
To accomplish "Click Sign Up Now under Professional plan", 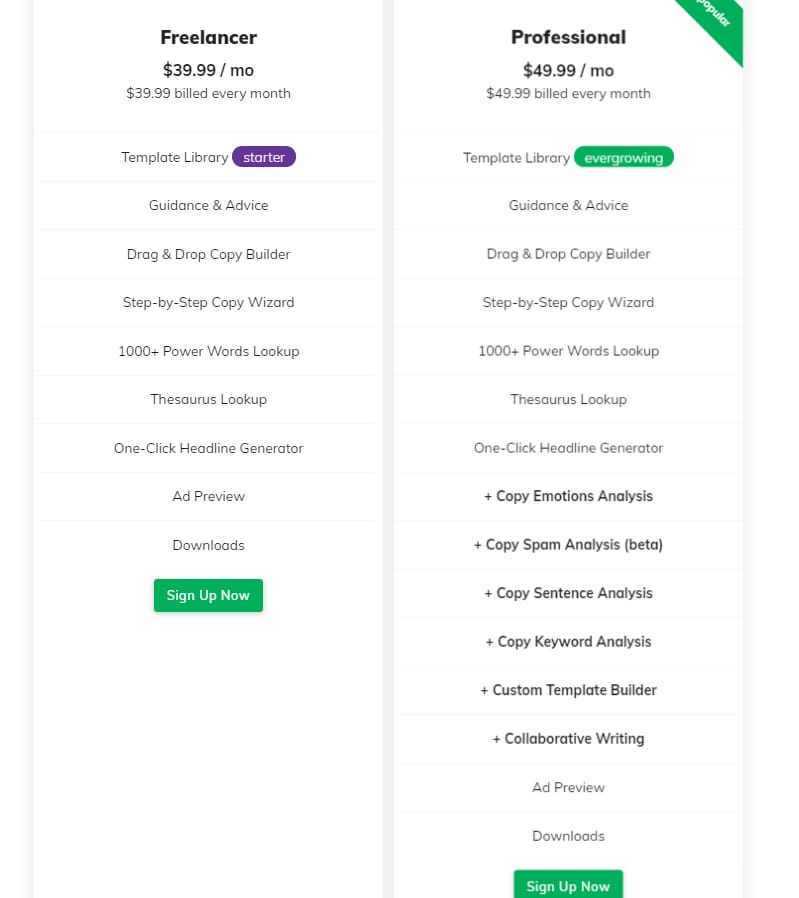I will click(x=568, y=885).
